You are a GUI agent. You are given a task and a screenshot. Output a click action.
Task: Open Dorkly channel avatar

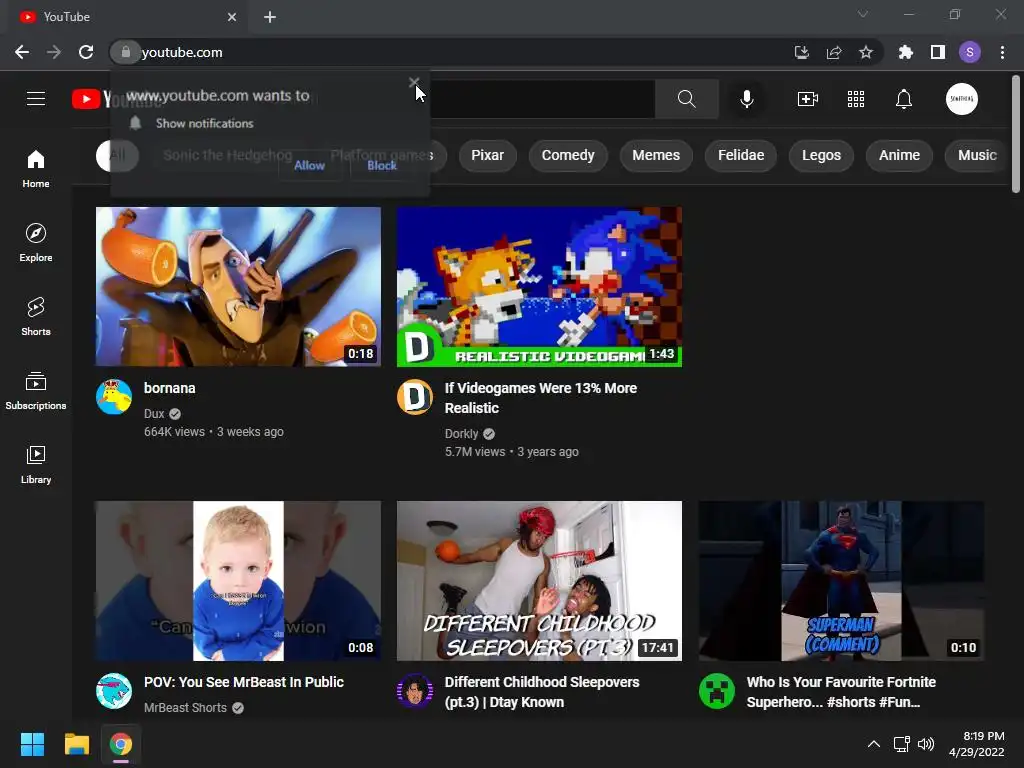(415, 396)
